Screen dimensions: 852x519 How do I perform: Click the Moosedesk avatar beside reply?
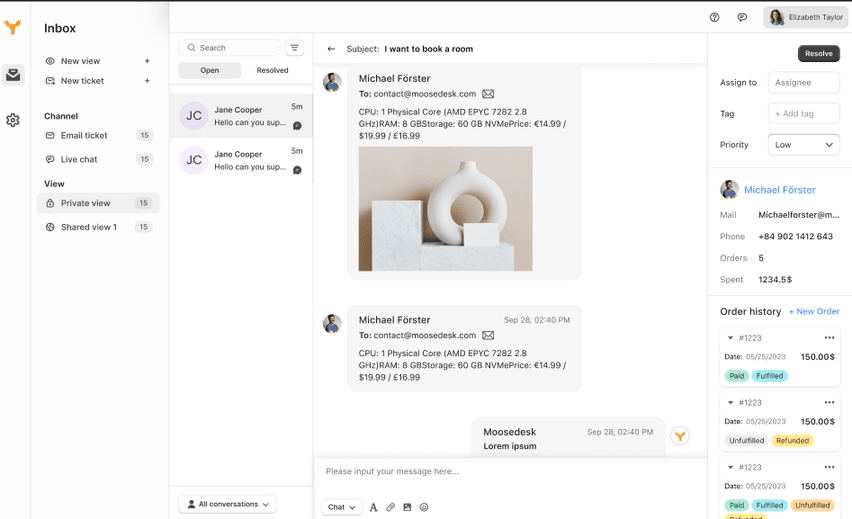[680, 436]
